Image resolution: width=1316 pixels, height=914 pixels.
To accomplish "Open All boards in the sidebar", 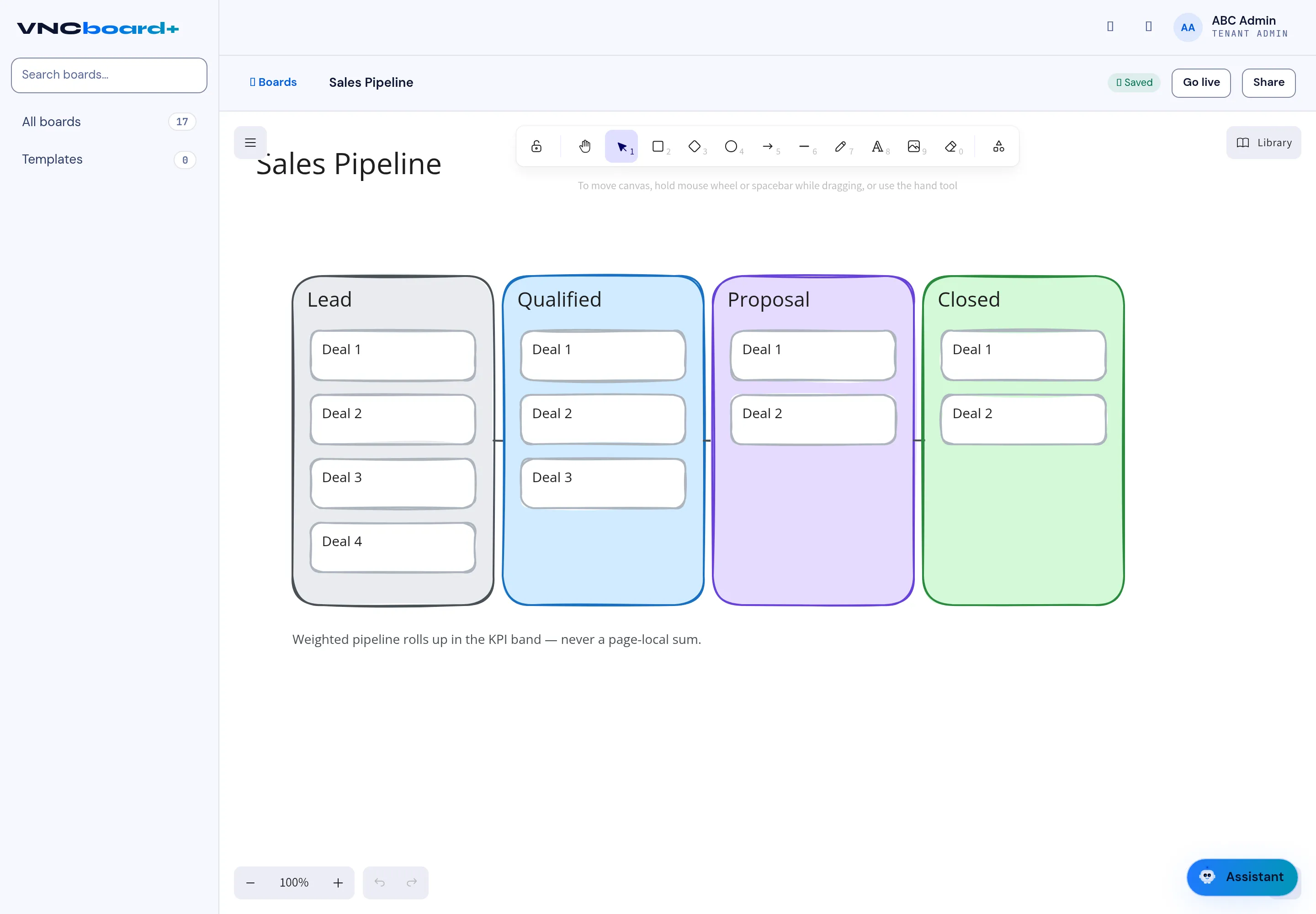I will [x=109, y=122].
